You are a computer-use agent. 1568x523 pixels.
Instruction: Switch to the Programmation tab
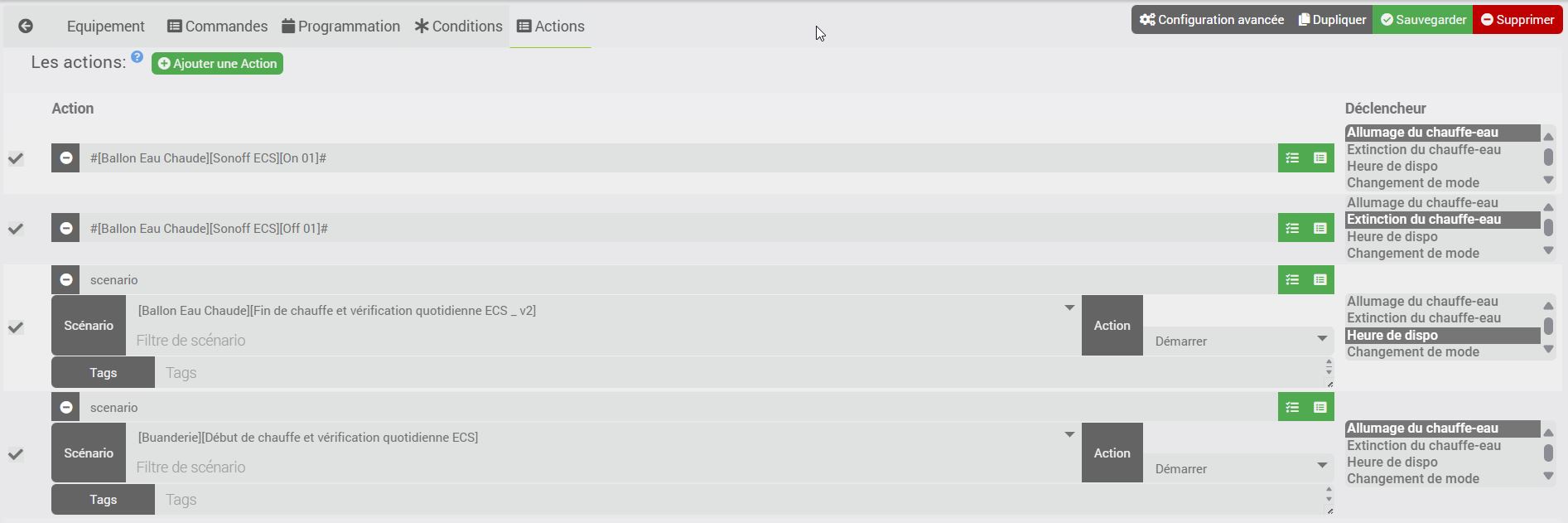340,27
